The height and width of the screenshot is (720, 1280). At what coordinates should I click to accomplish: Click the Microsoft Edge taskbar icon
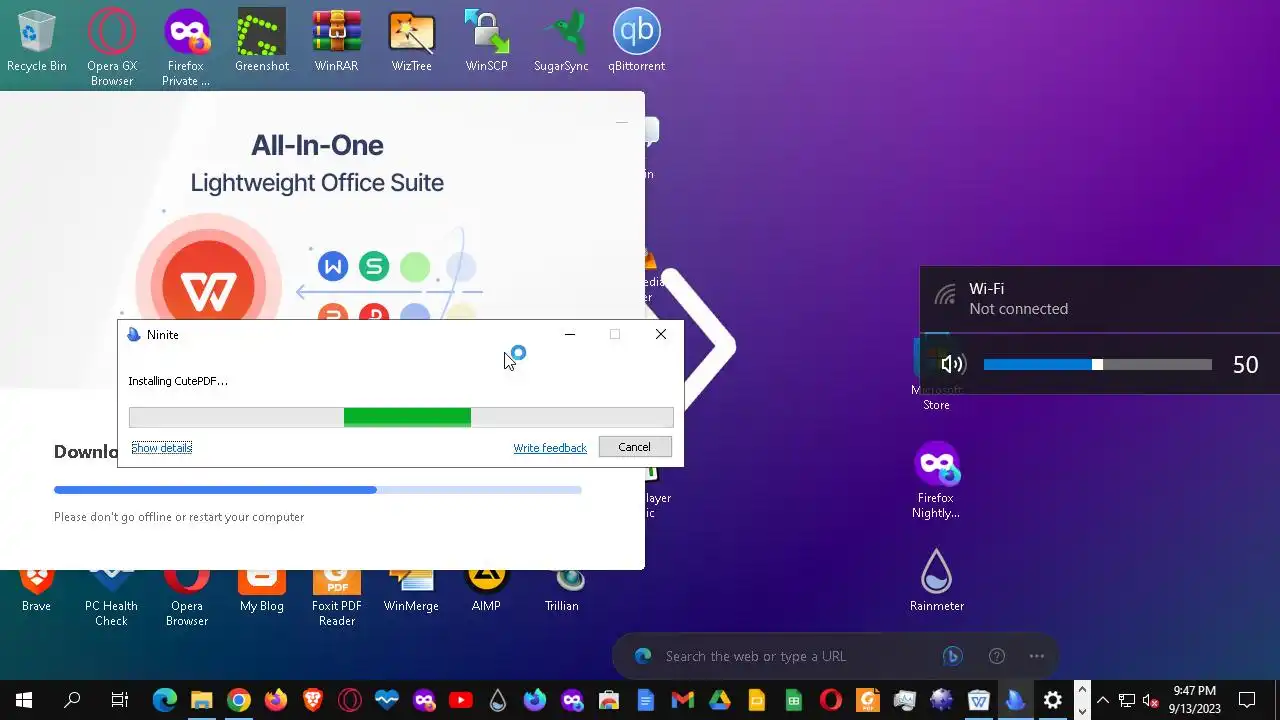click(x=164, y=700)
